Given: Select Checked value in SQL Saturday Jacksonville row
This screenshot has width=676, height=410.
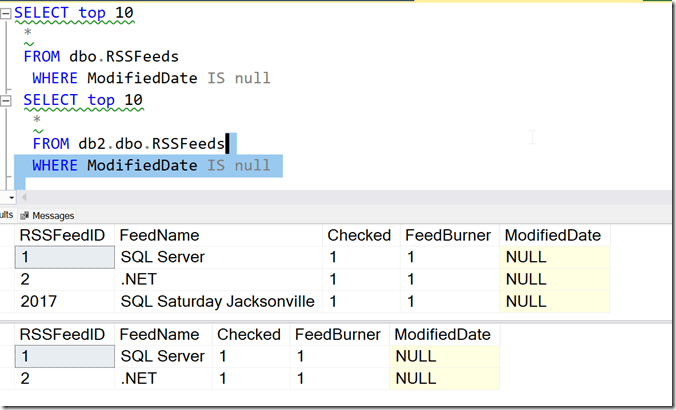Looking at the screenshot, I should [x=361, y=301].
